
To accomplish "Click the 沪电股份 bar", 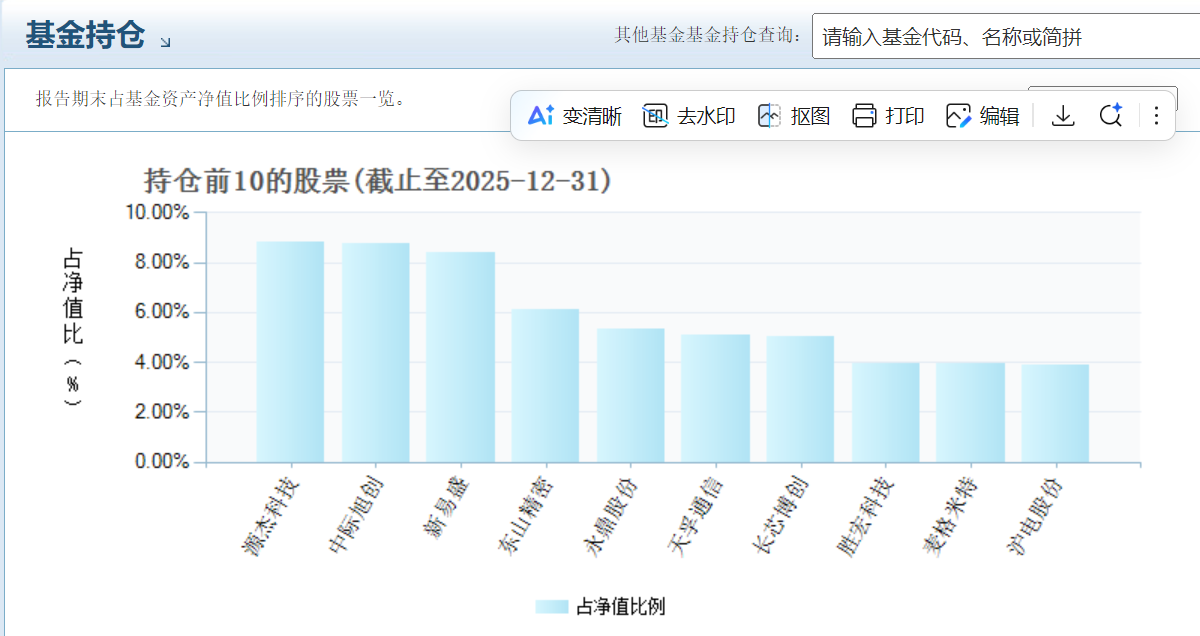I will tap(1055, 414).
